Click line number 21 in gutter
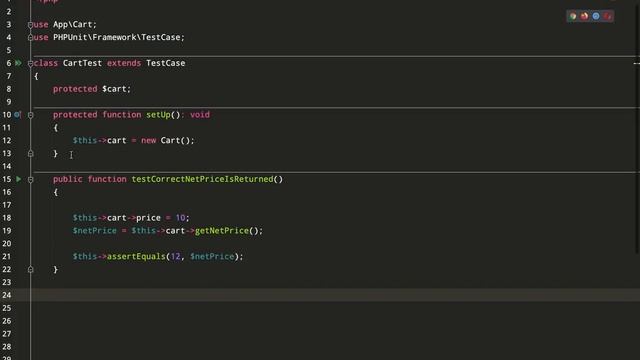640x360 pixels. (7, 256)
